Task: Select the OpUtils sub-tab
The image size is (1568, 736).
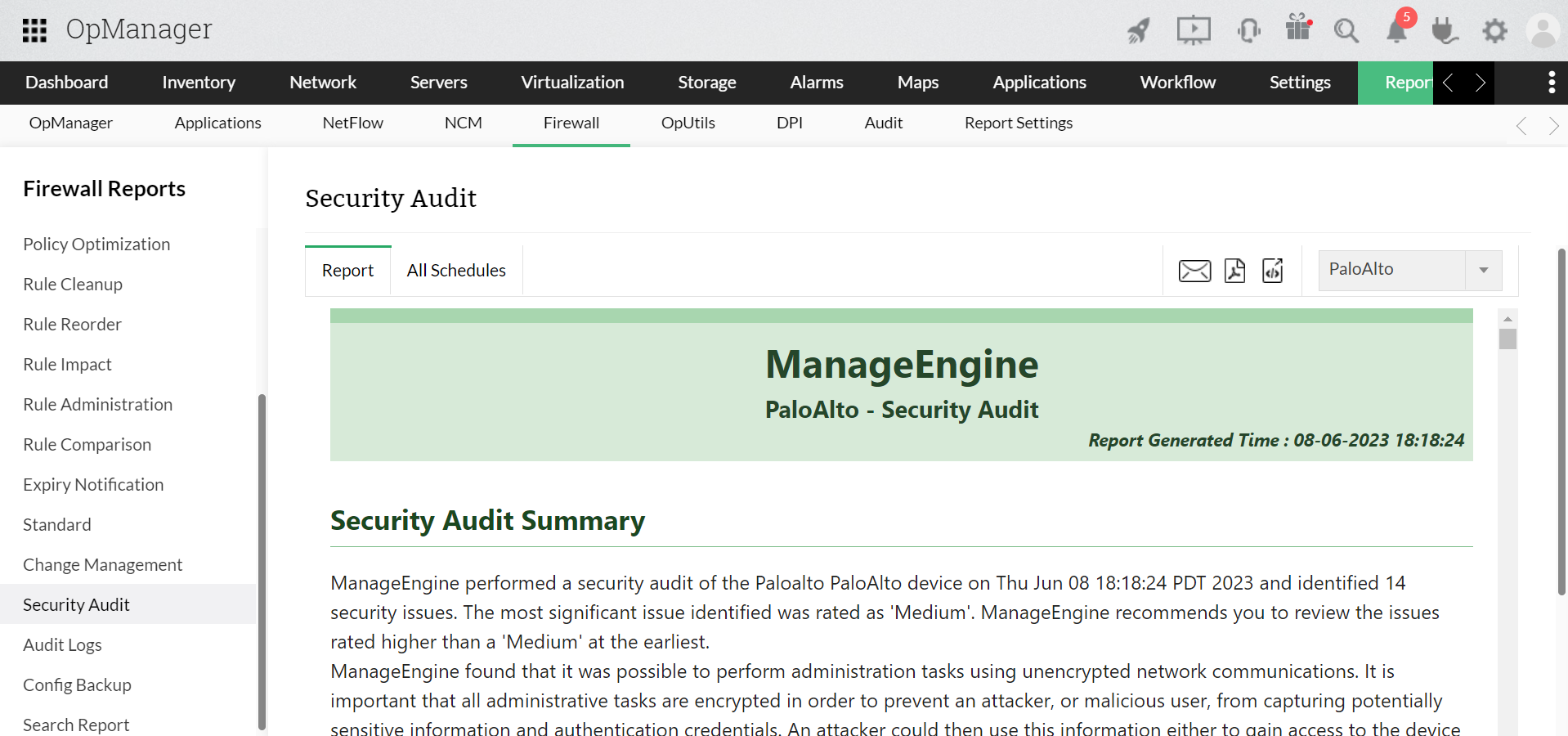Action: click(688, 123)
